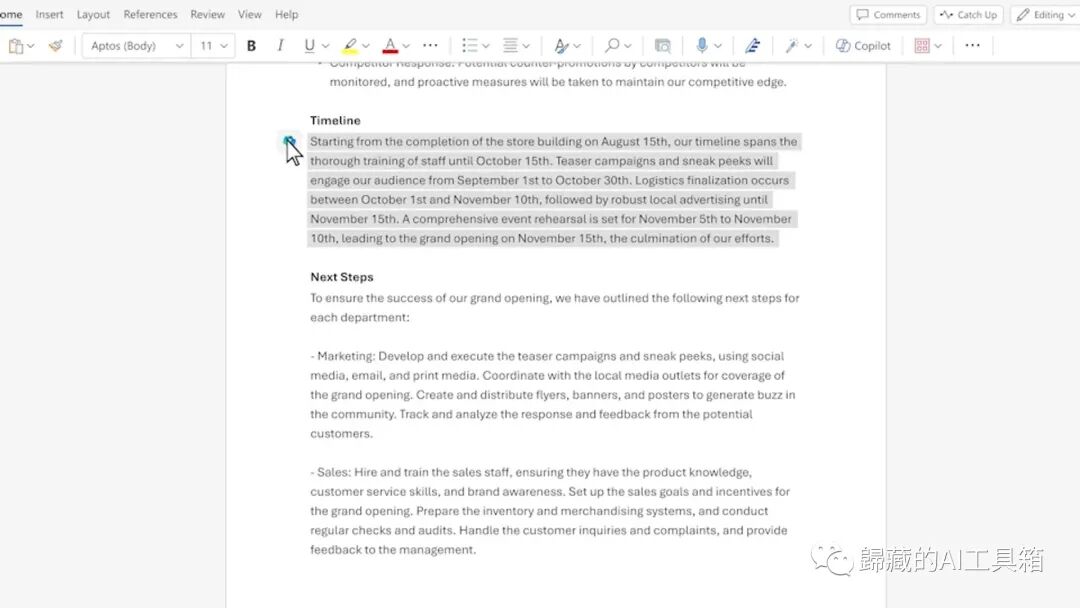
Task: Click the icon left of the microphone
Action: (x=663, y=46)
